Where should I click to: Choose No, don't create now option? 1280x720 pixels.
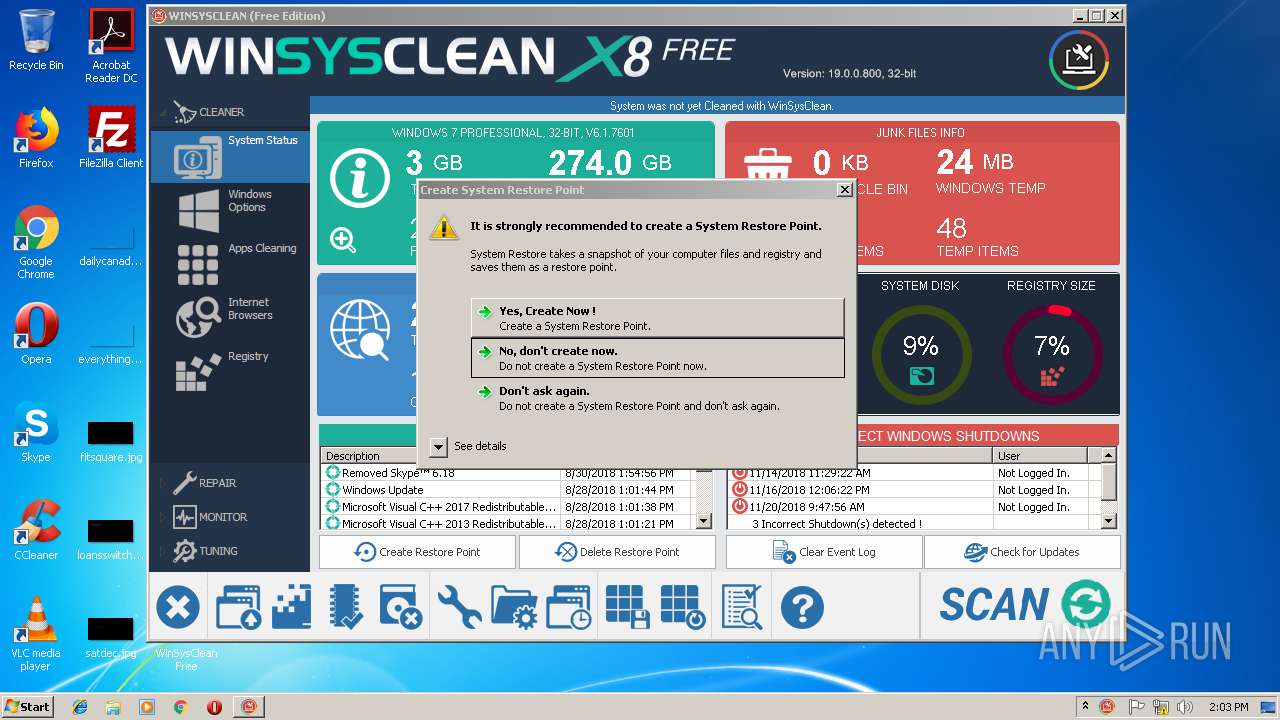[657, 358]
